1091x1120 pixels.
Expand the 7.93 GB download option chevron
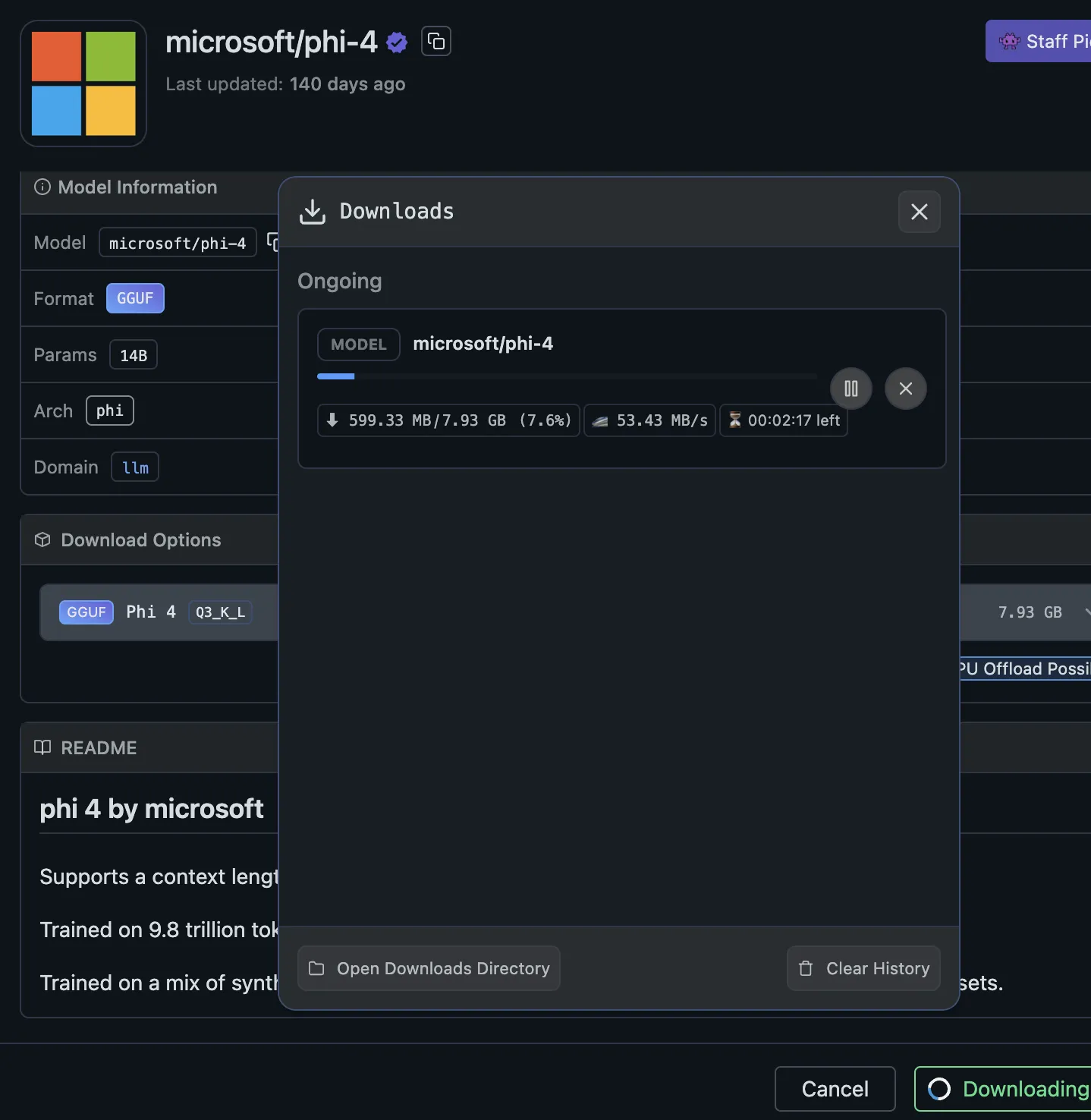tap(1086, 612)
